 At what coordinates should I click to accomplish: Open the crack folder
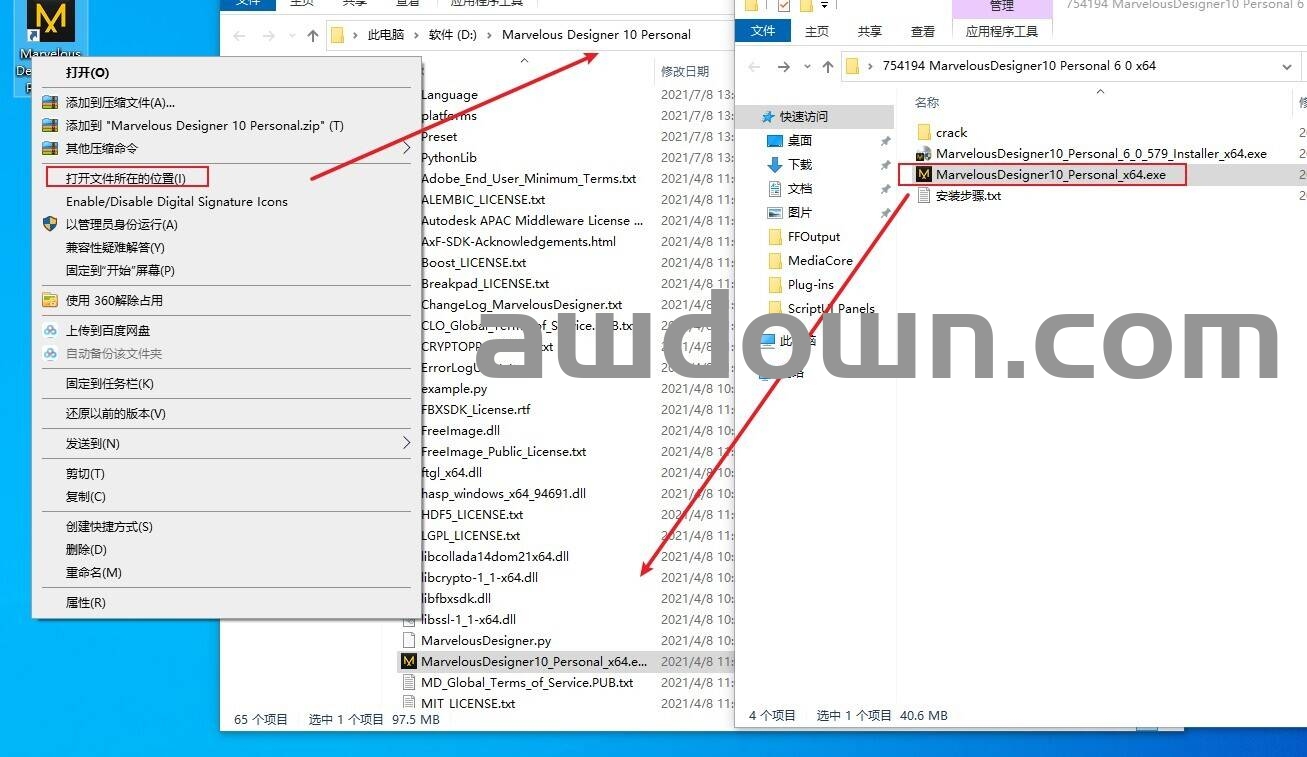click(x=950, y=133)
